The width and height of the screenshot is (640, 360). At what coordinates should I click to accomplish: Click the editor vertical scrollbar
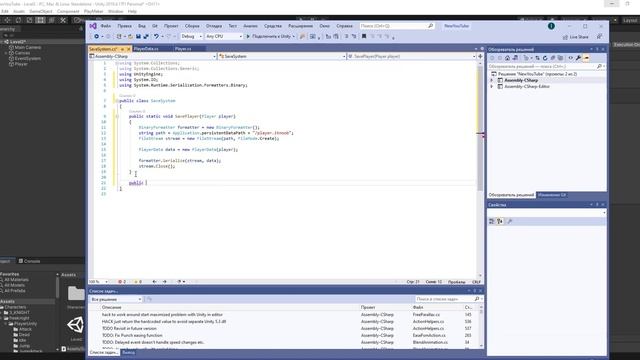pos(480,169)
